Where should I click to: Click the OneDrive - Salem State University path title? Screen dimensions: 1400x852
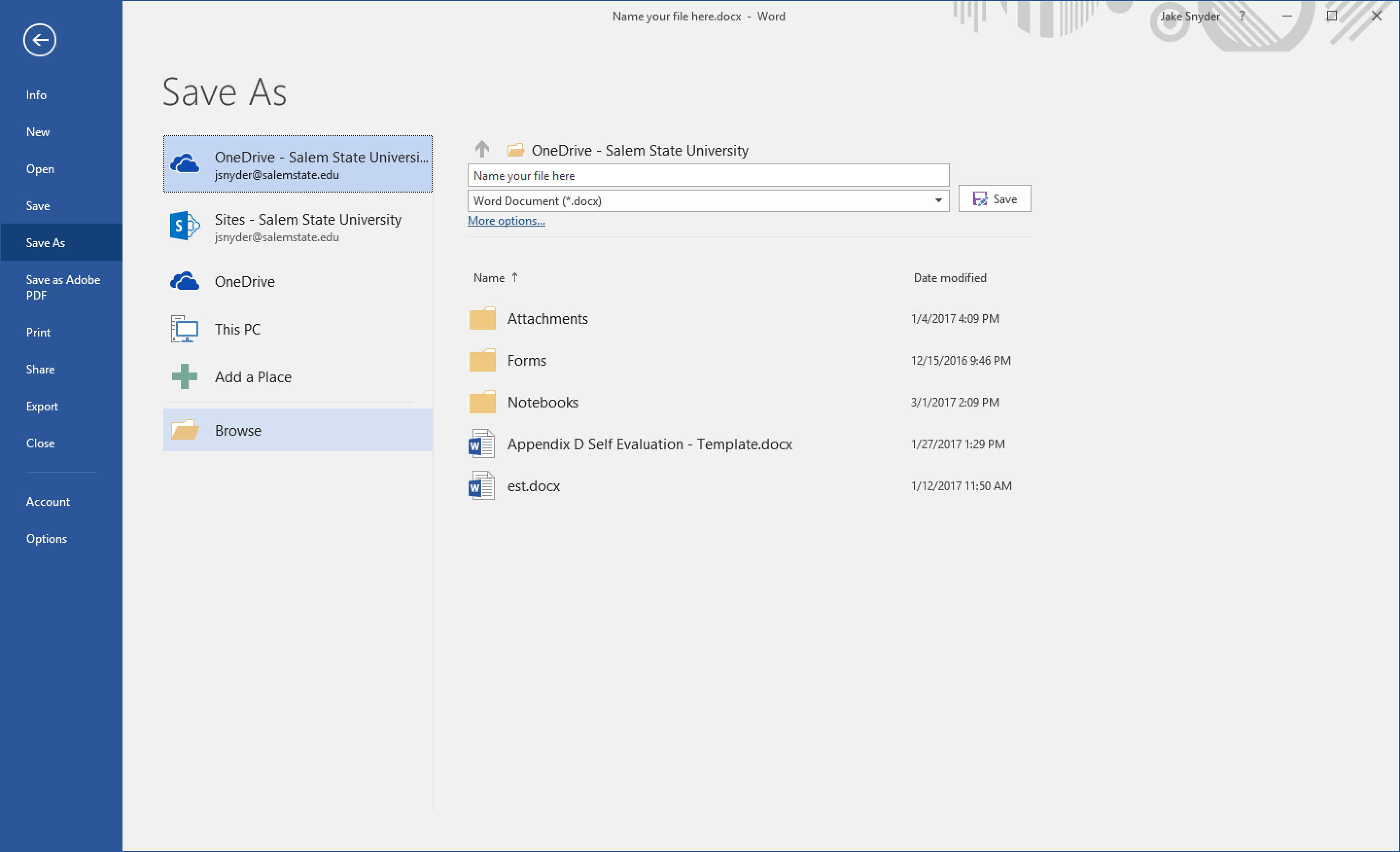640,151
